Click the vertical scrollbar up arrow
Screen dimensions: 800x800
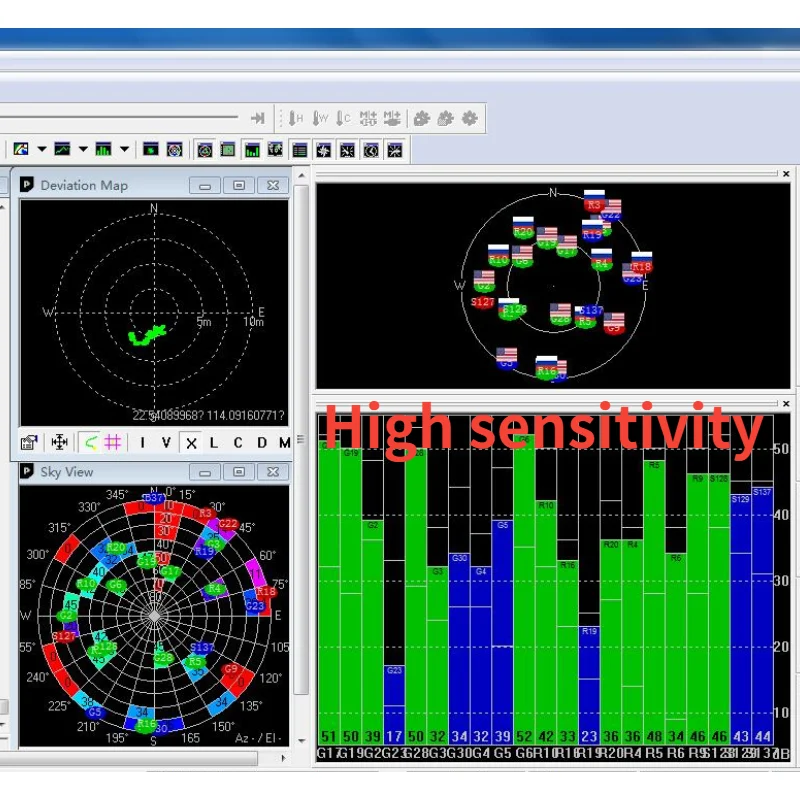302,176
